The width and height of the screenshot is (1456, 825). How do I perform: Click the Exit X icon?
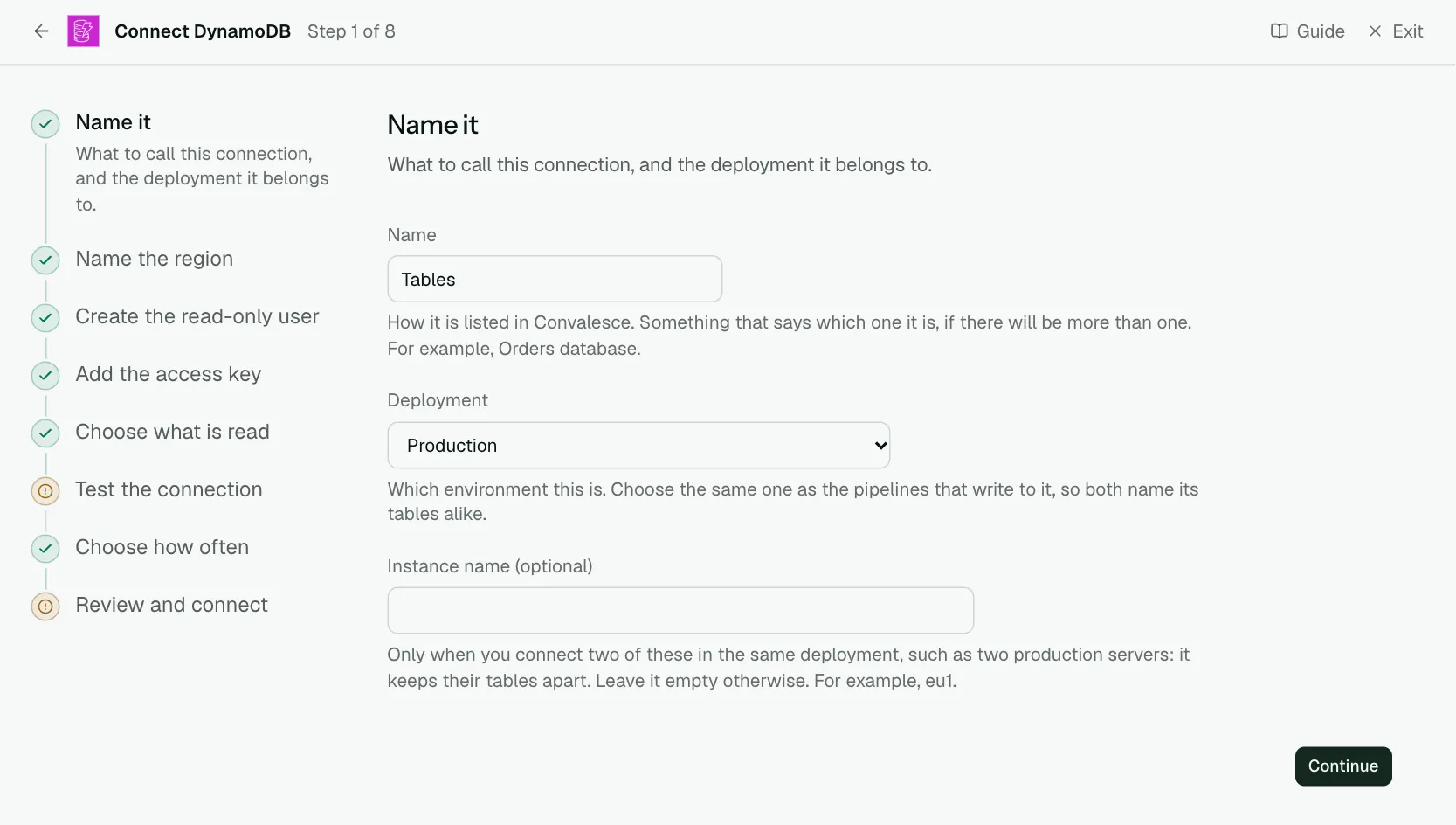point(1375,31)
